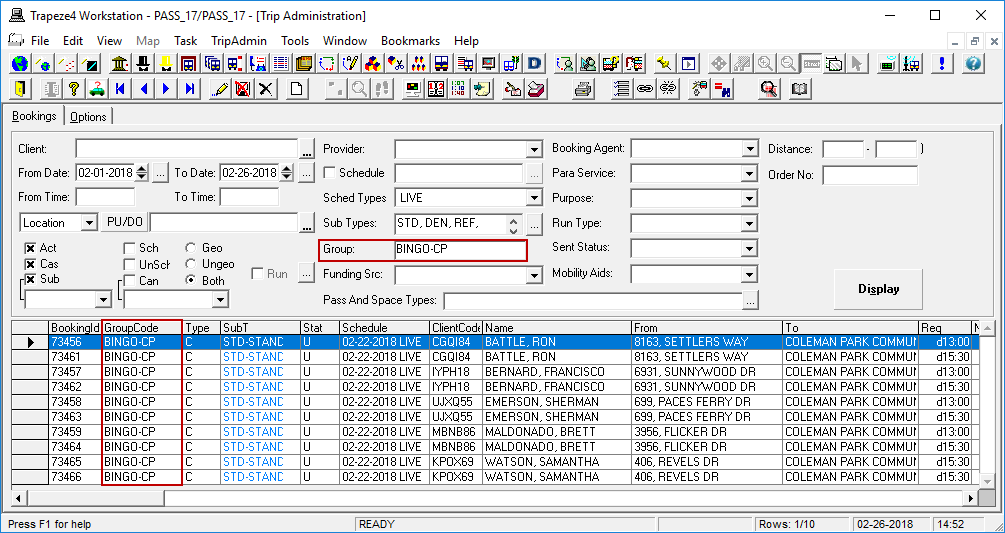Toggle the Act checkbox

pyautogui.click(x=29, y=249)
